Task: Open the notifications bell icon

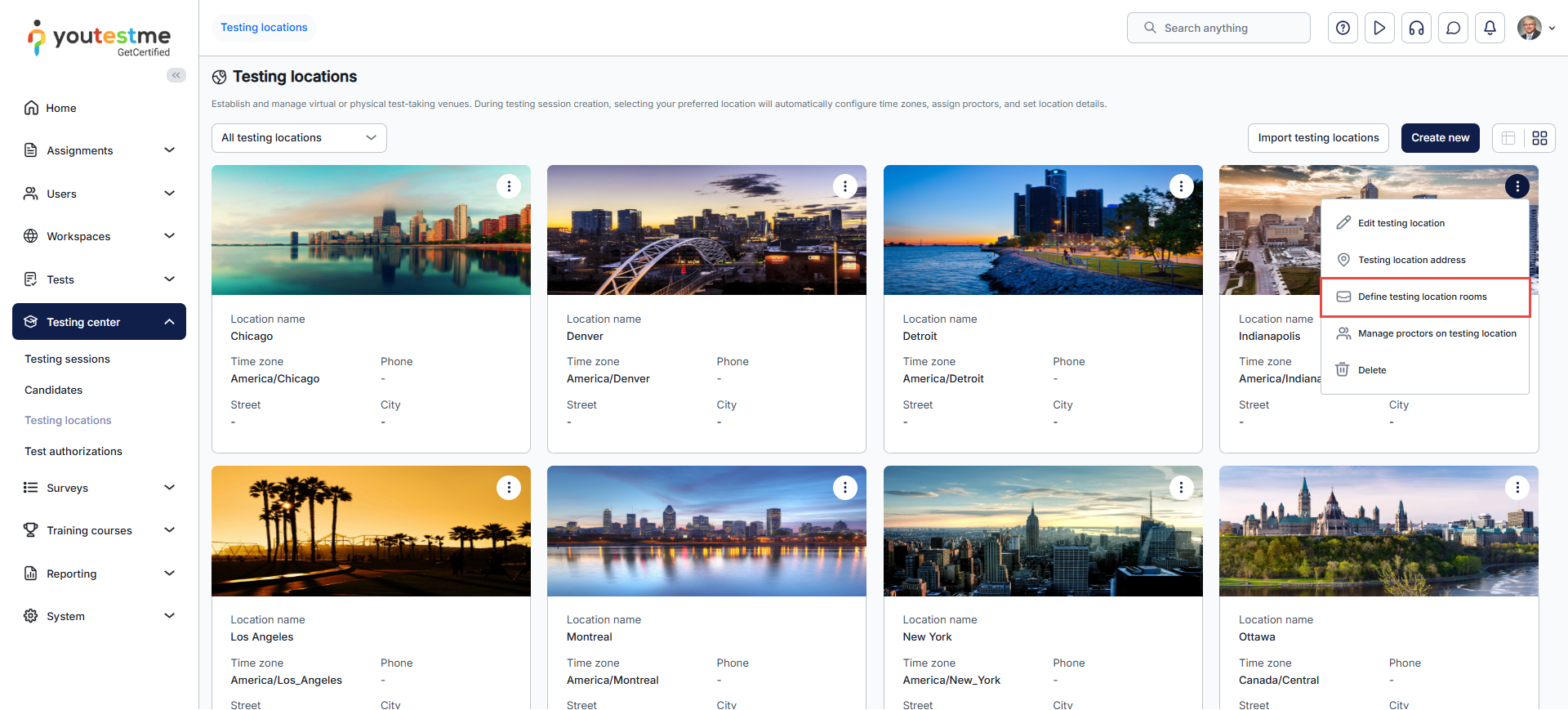Action: pos(1490,28)
